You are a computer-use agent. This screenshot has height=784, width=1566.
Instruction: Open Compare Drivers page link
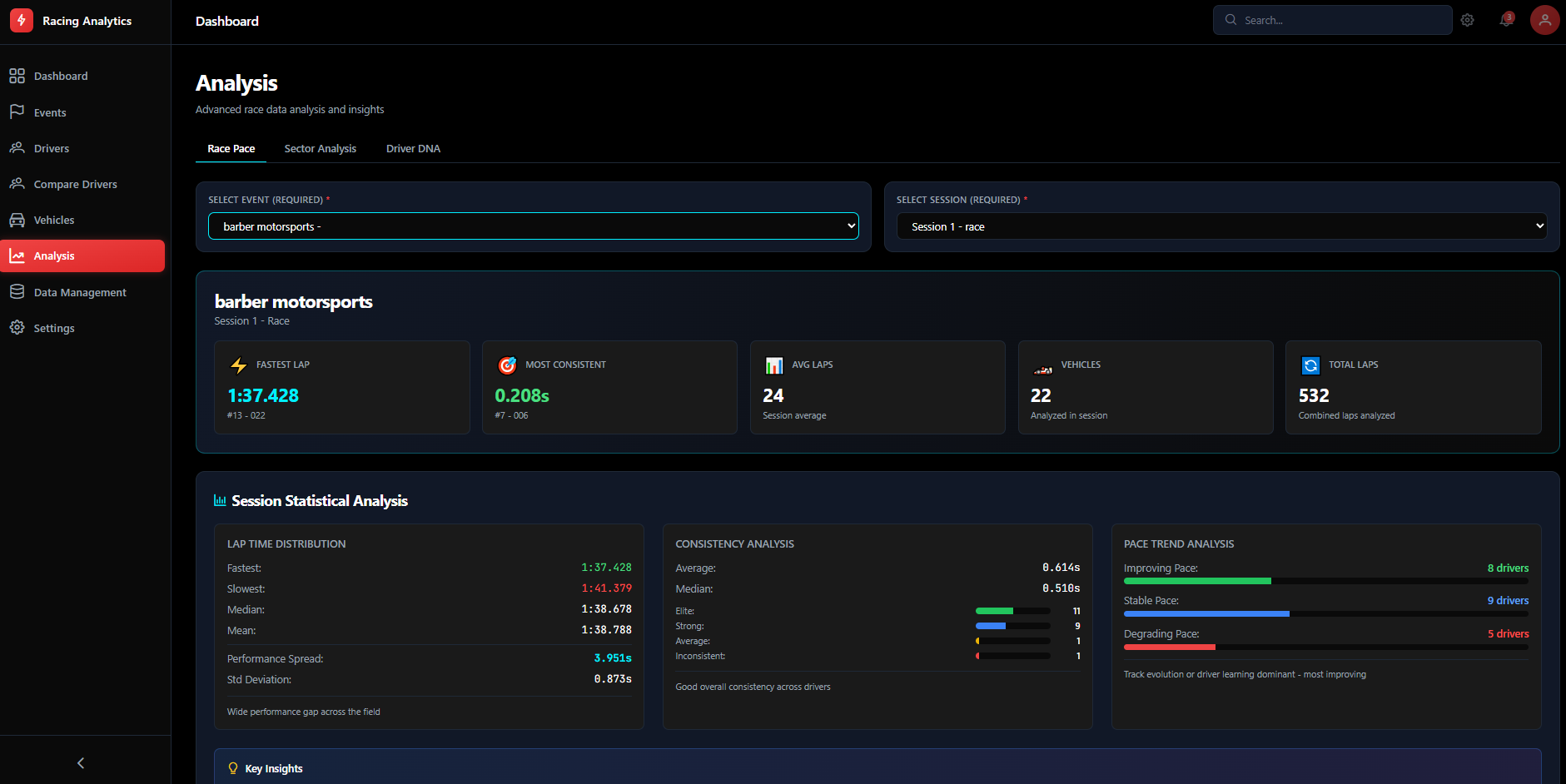point(82,184)
